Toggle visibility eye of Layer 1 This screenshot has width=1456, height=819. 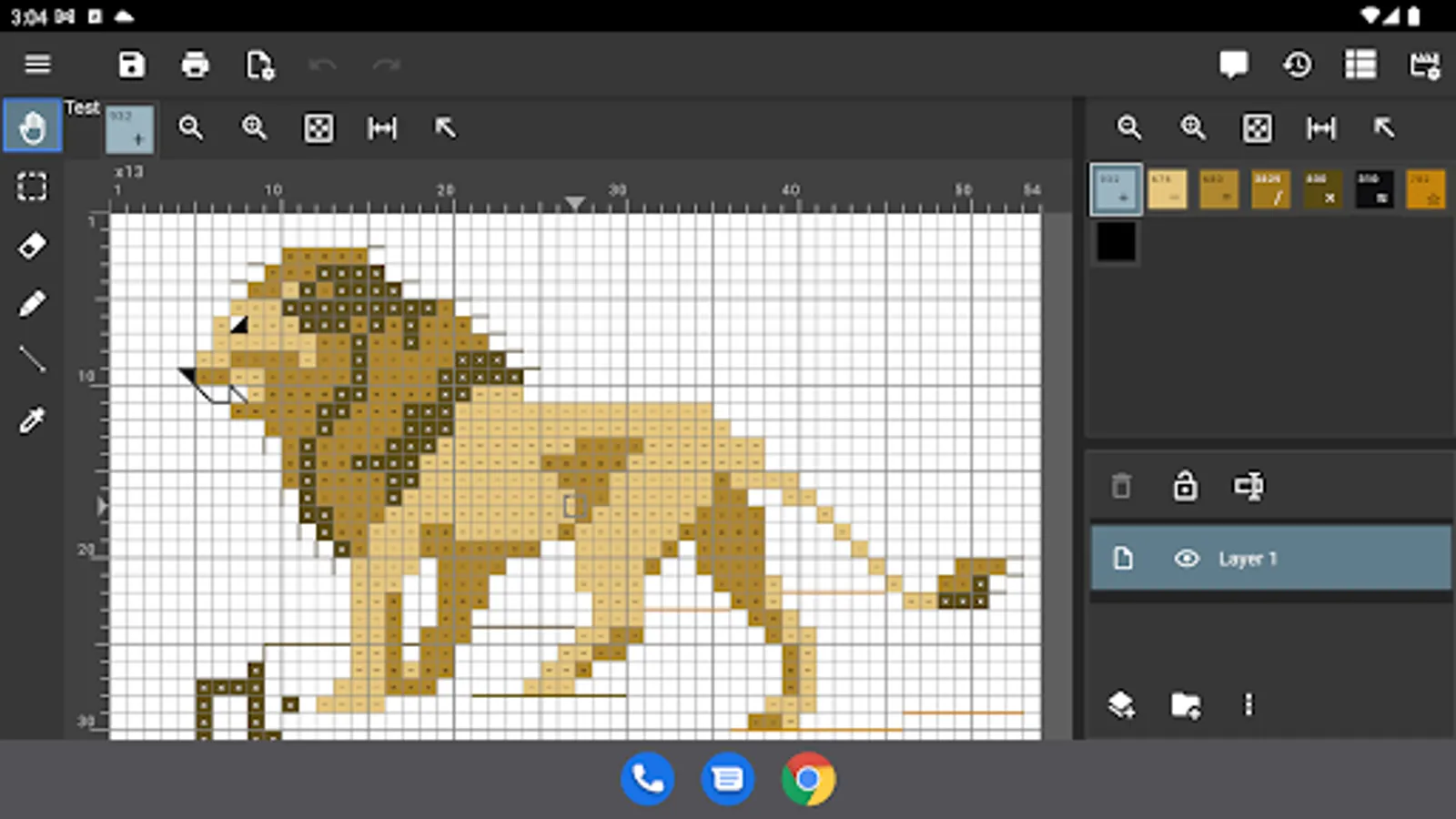pyautogui.click(x=1187, y=558)
